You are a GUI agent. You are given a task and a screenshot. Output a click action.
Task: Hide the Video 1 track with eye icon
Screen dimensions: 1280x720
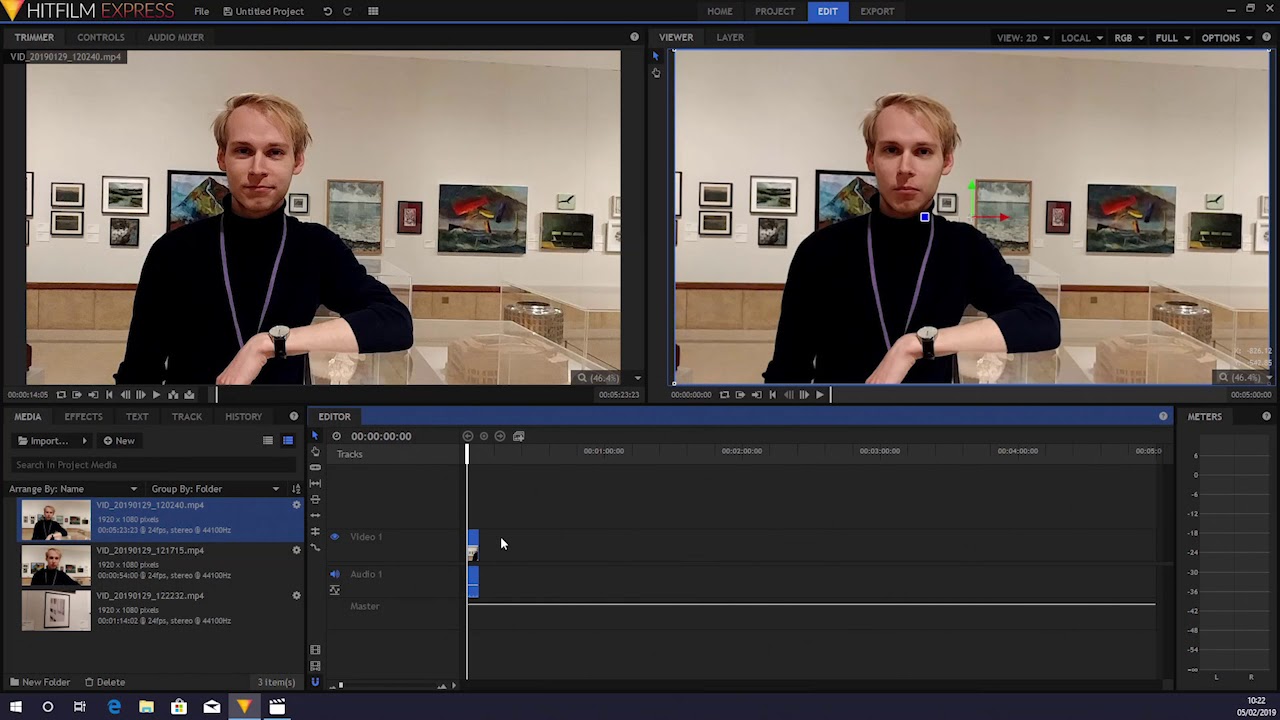pyautogui.click(x=334, y=537)
